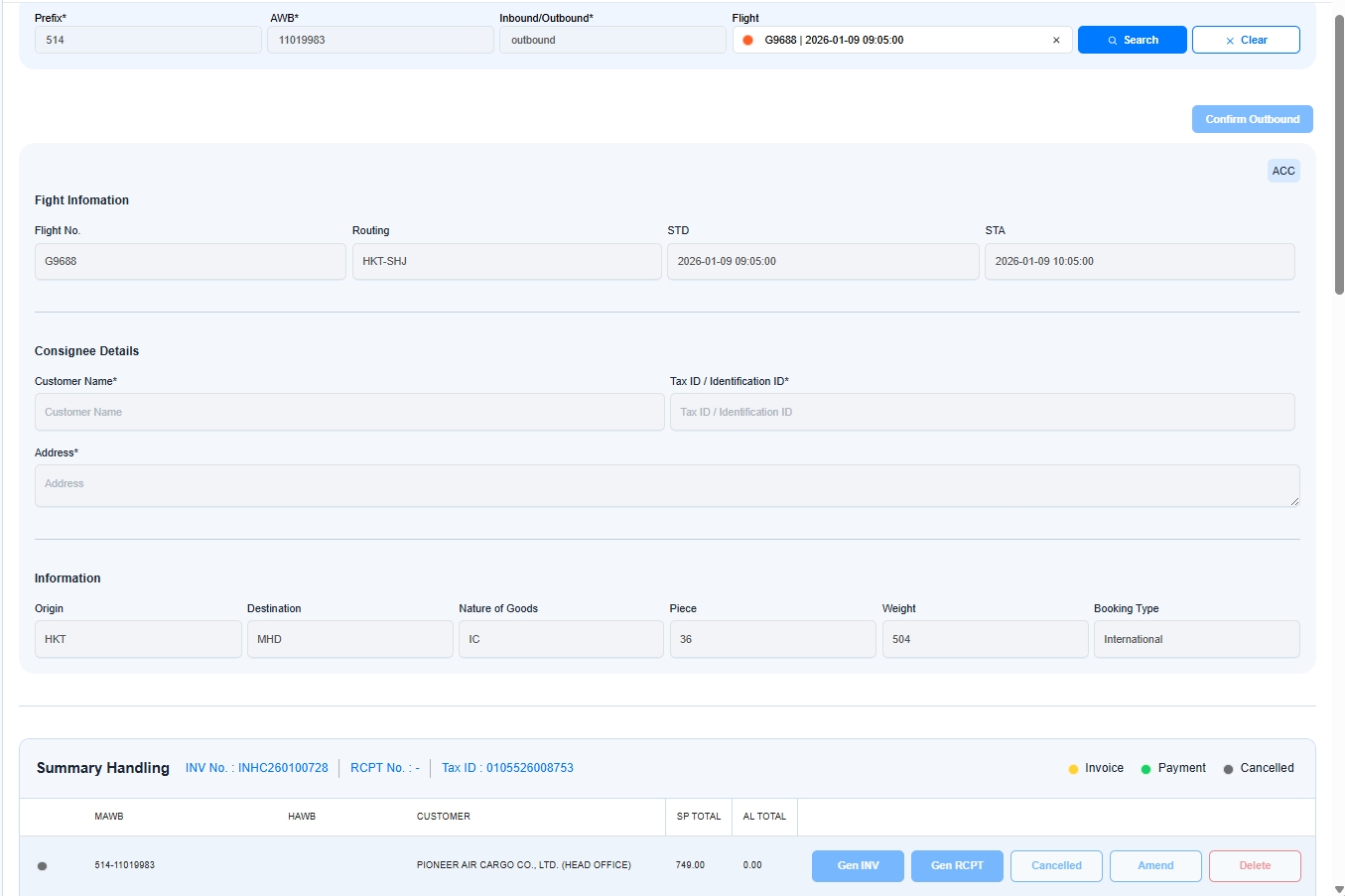Click the green Payment legend dot
The width and height of the screenshot is (1345, 896).
pyautogui.click(x=1145, y=769)
